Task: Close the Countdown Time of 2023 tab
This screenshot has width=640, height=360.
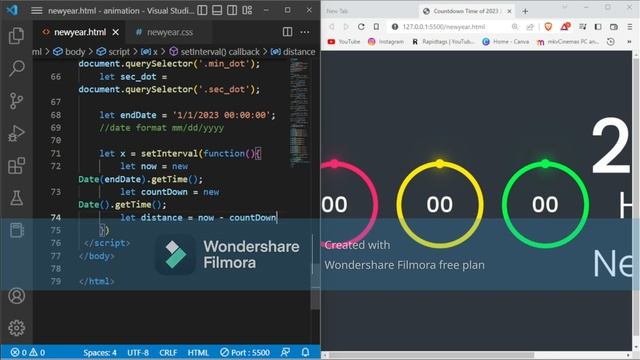Action: point(509,11)
